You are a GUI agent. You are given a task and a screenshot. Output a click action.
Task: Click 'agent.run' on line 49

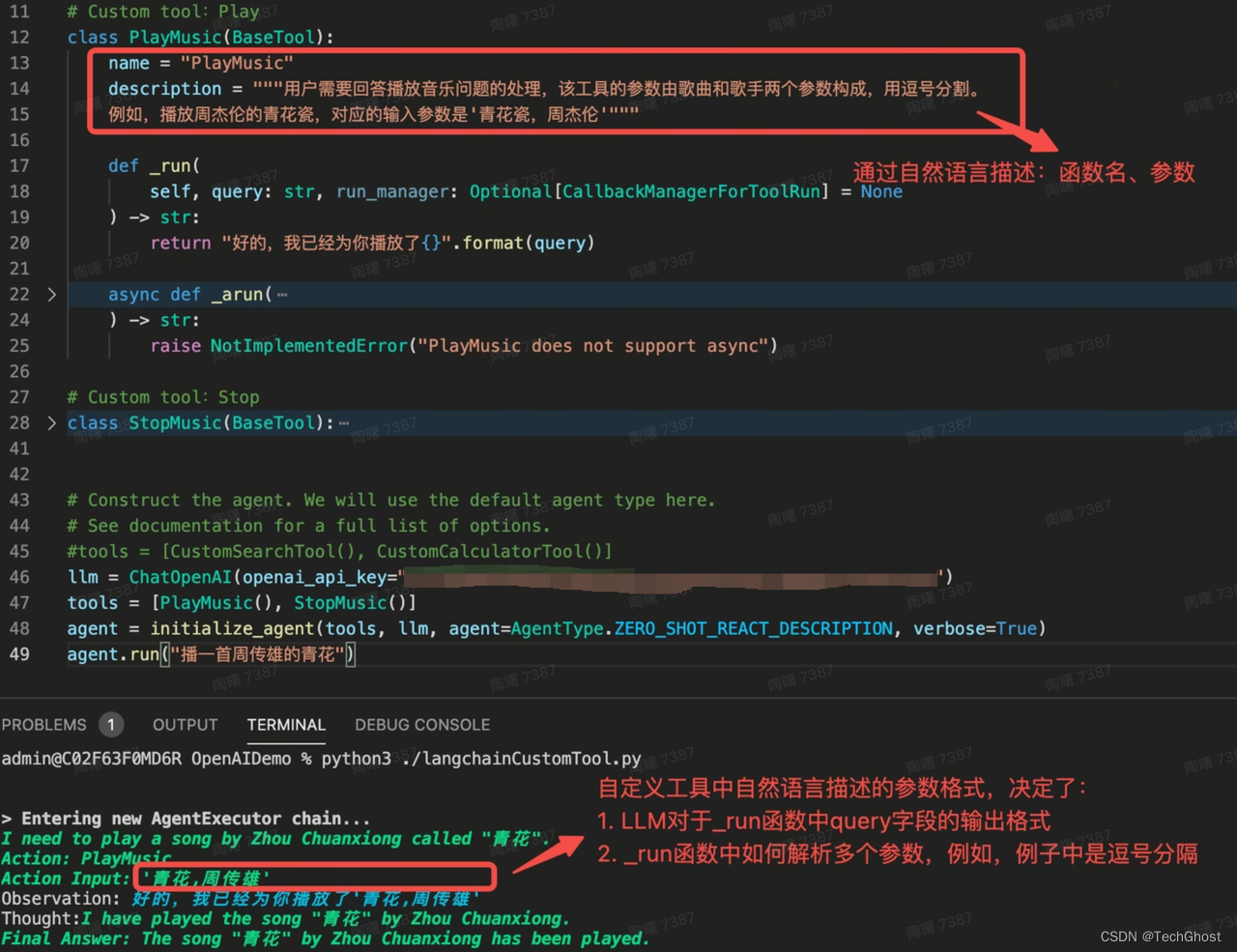pos(113,654)
